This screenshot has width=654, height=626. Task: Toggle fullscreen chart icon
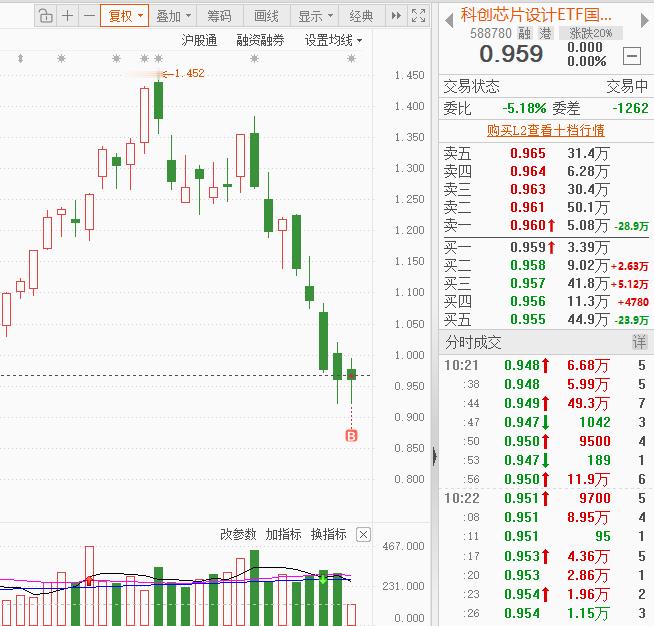(x=418, y=16)
